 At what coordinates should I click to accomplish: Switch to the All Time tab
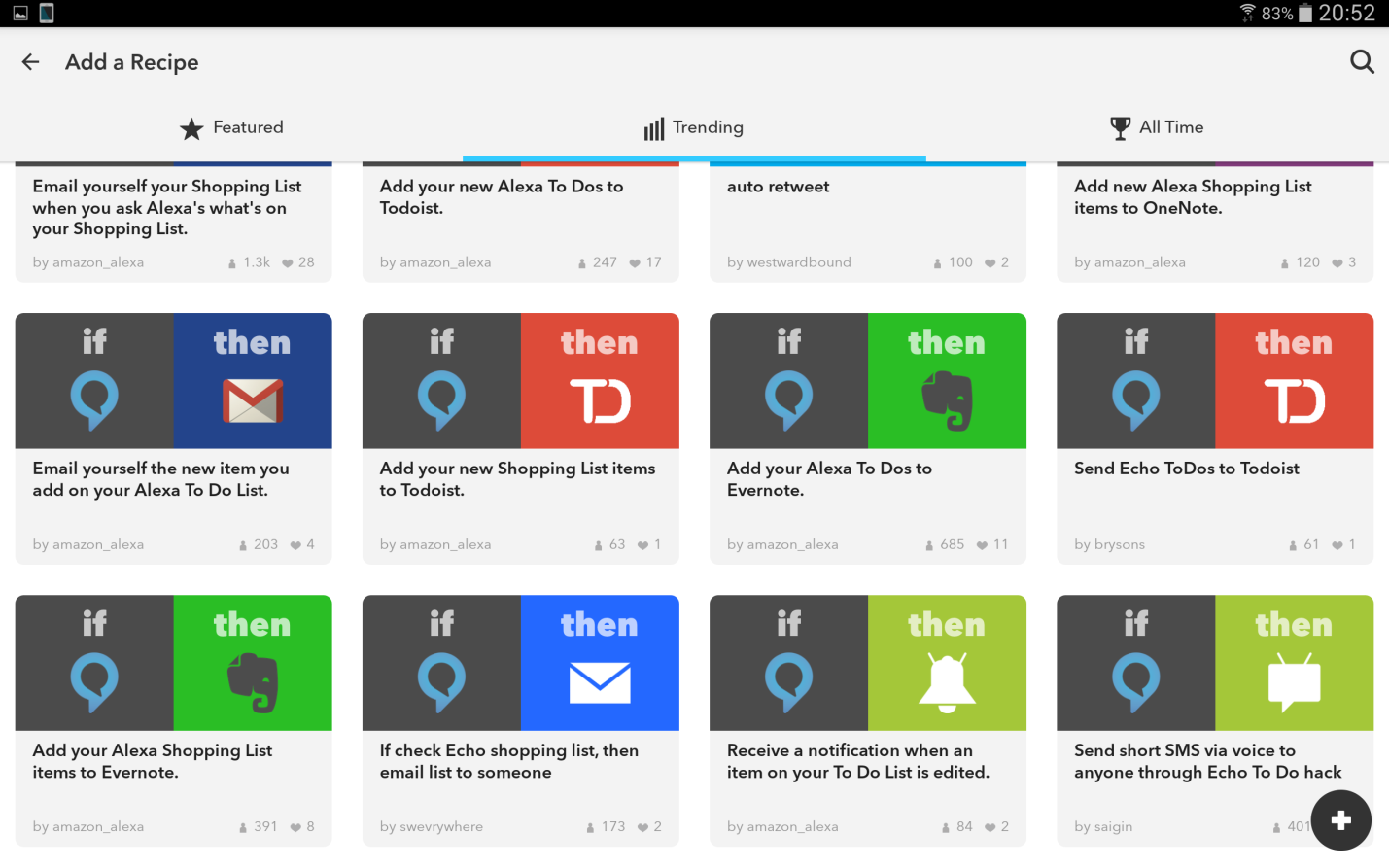[x=1157, y=127]
